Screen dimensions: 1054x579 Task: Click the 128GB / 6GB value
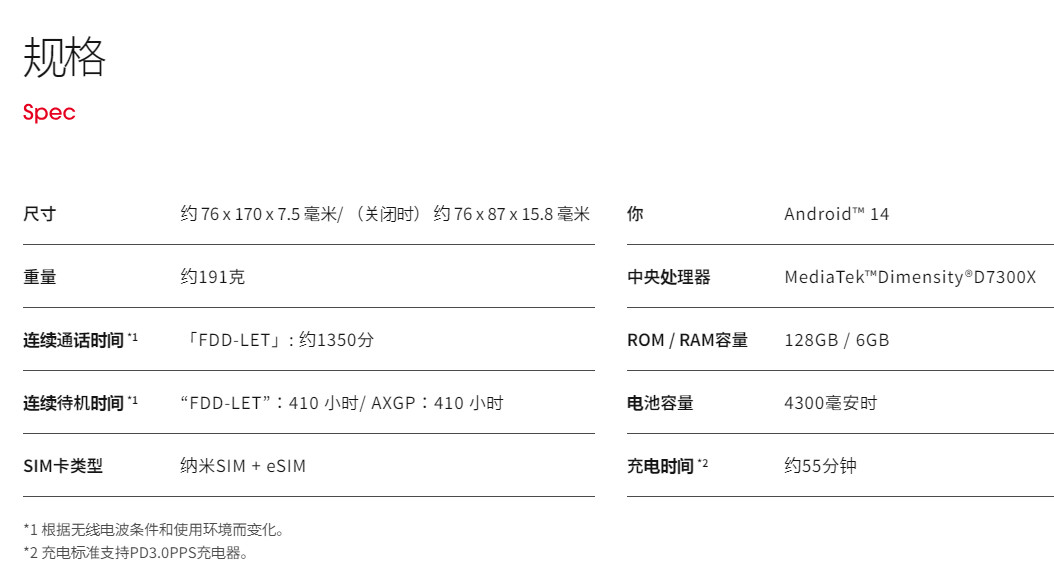[x=836, y=340]
